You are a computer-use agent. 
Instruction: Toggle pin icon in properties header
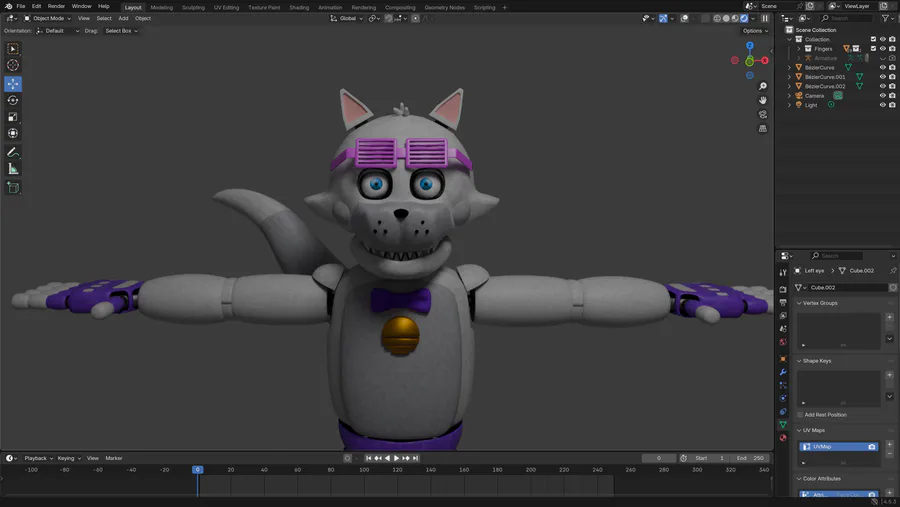893,270
